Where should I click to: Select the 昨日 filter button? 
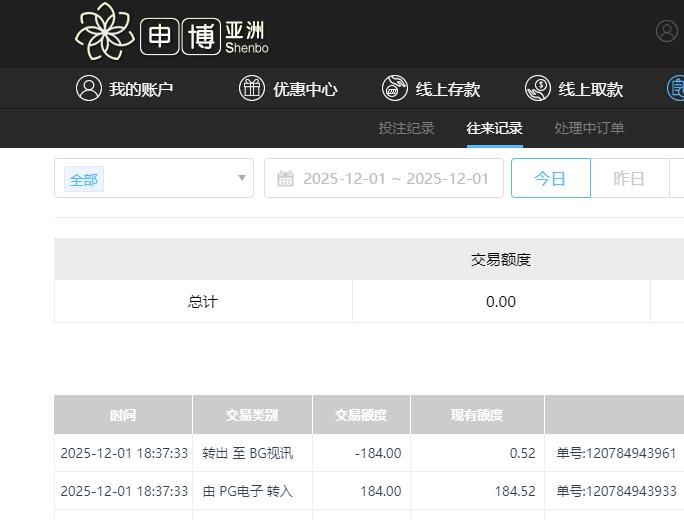coord(629,179)
